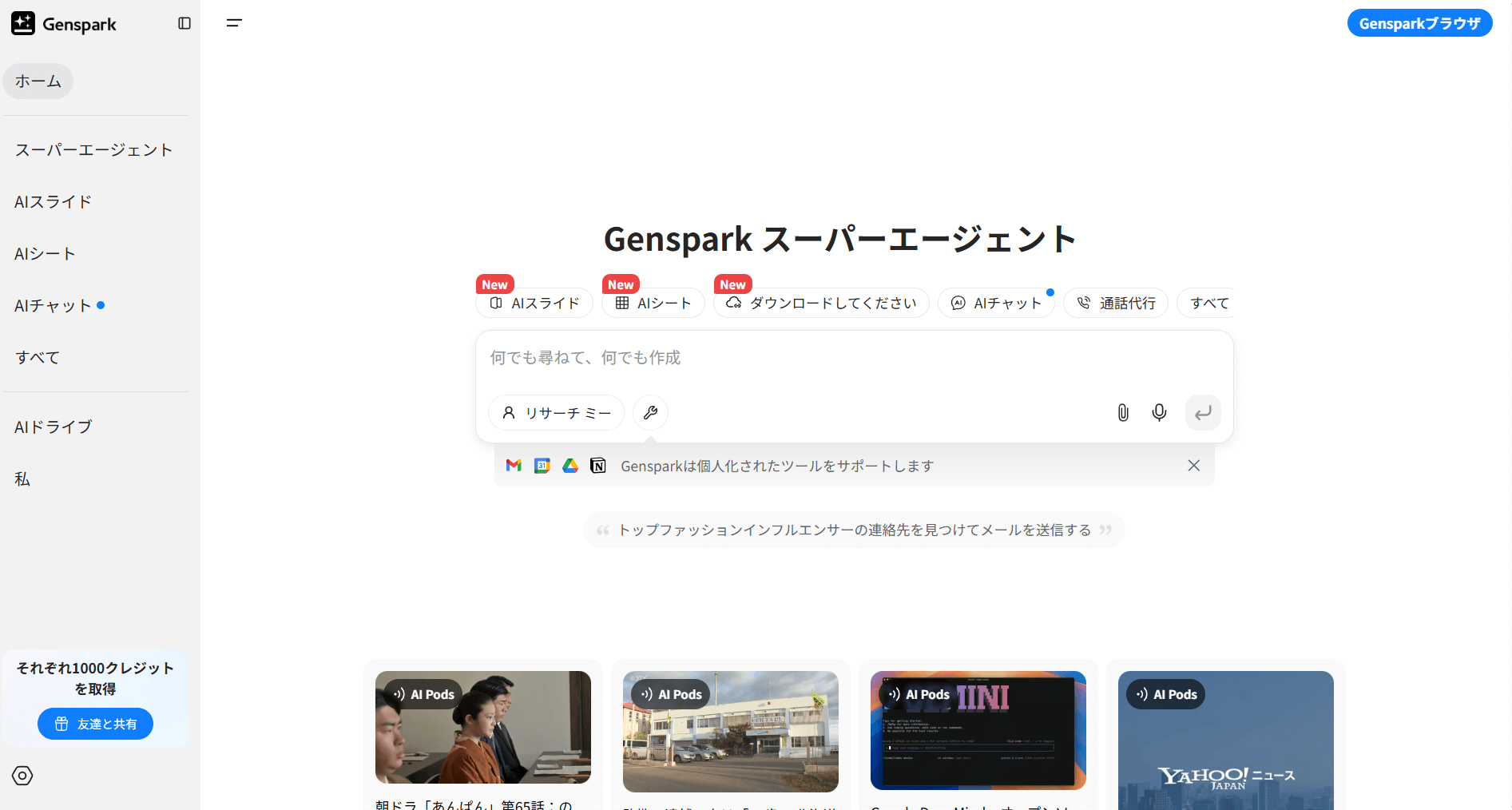Image resolution: width=1512 pixels, height=810 pixels.
Task: Dismiss the personalized tools banner
Action: pos(1194,466)
